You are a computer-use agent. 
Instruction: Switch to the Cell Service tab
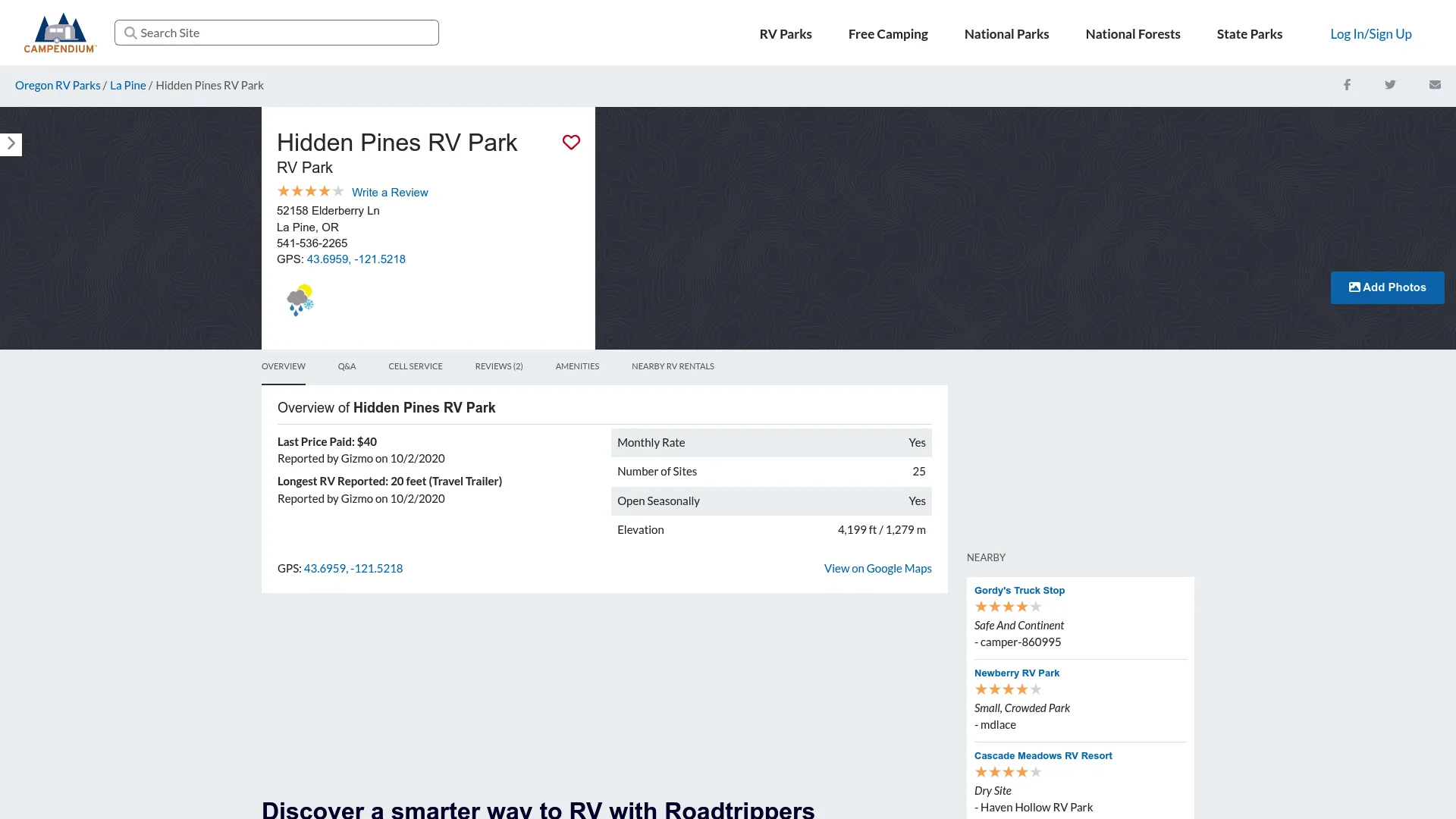pyautogui.click(x=416, y=366)
